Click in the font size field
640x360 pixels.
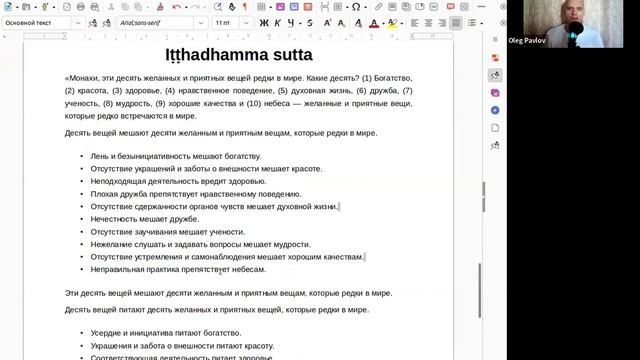[x=227, y=23]
